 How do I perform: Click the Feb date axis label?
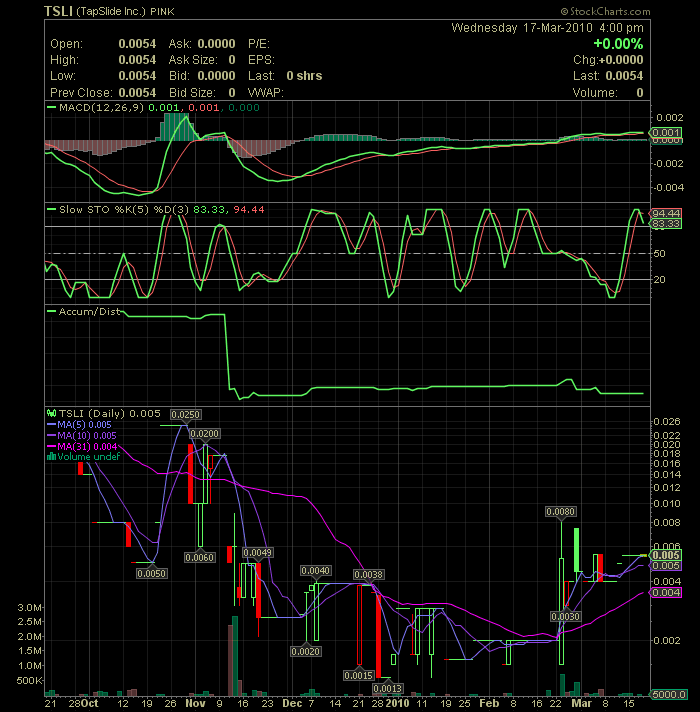(489, 703)
